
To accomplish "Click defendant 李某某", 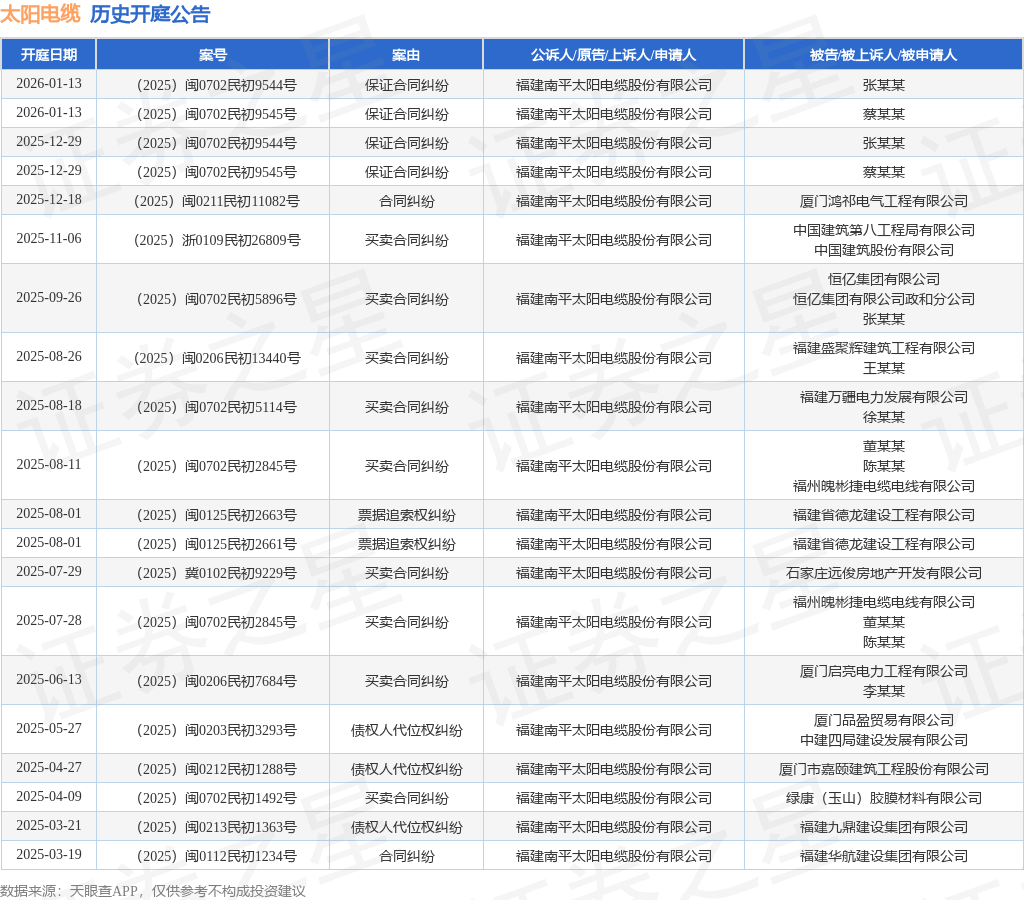I will 884,691.
